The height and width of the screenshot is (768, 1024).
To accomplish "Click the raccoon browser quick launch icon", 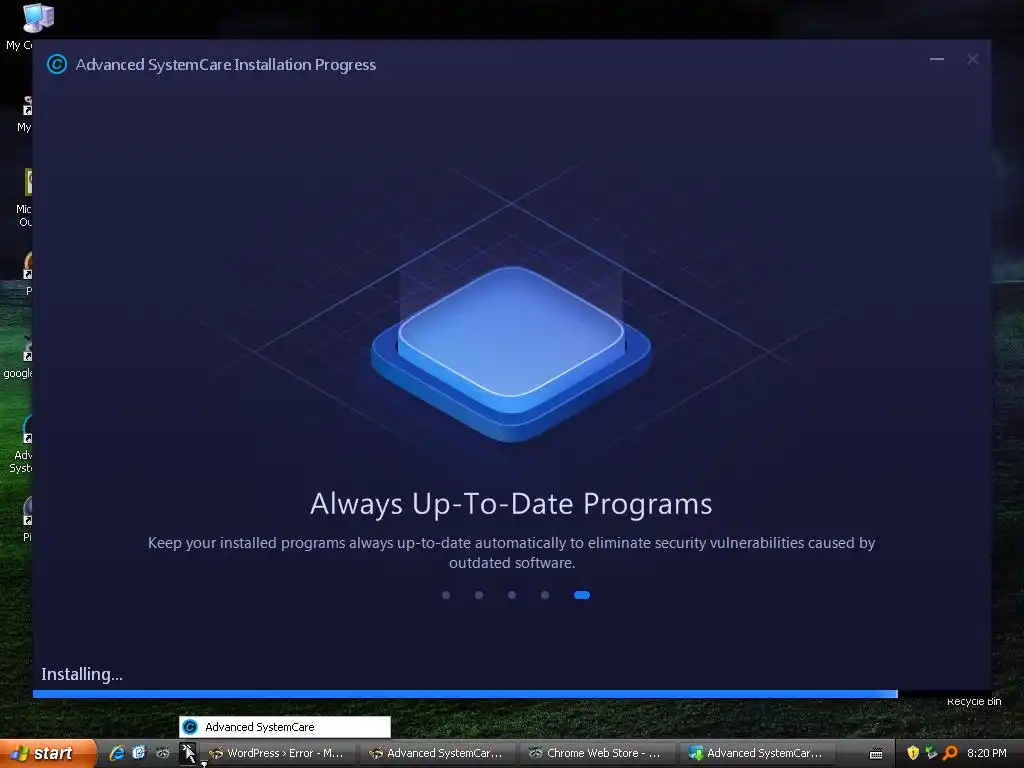I will 162,753.
